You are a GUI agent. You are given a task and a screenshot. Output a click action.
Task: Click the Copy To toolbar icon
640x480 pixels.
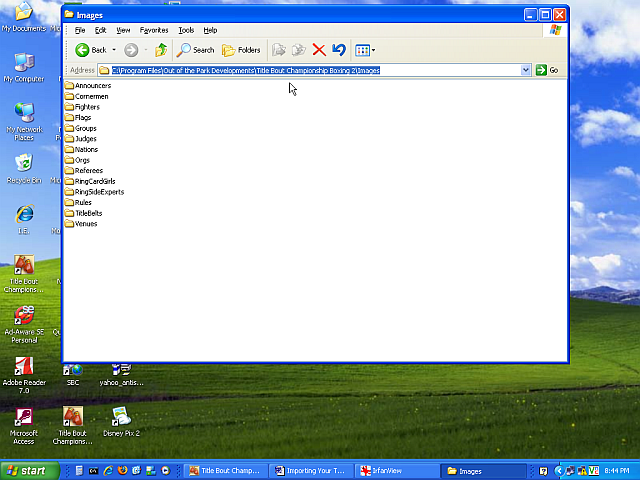299,50
